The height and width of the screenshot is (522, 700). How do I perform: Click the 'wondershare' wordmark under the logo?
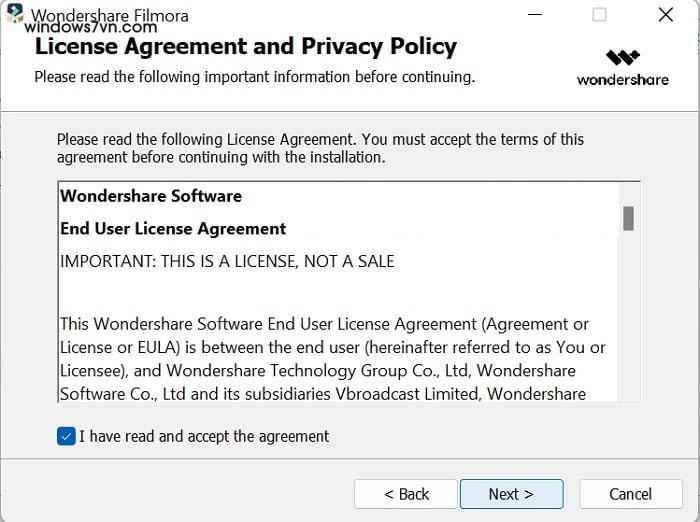[x=623, y=80]
